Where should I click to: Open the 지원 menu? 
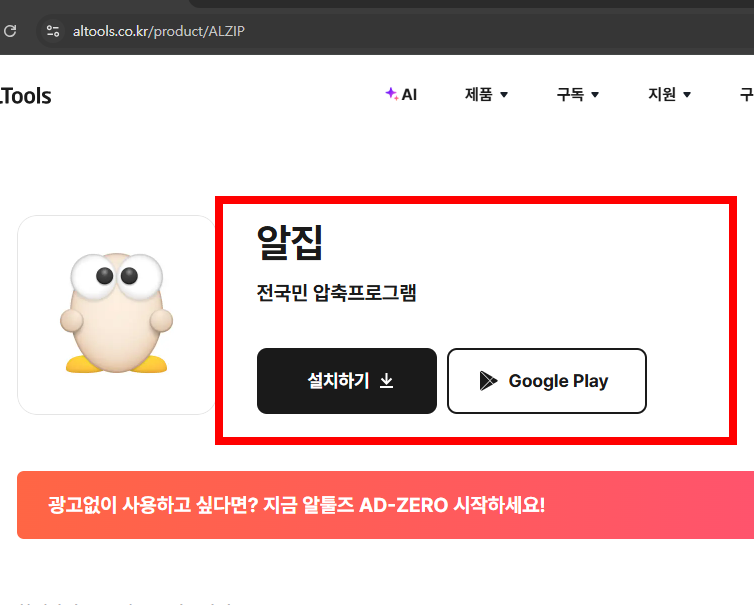point(669,94)
